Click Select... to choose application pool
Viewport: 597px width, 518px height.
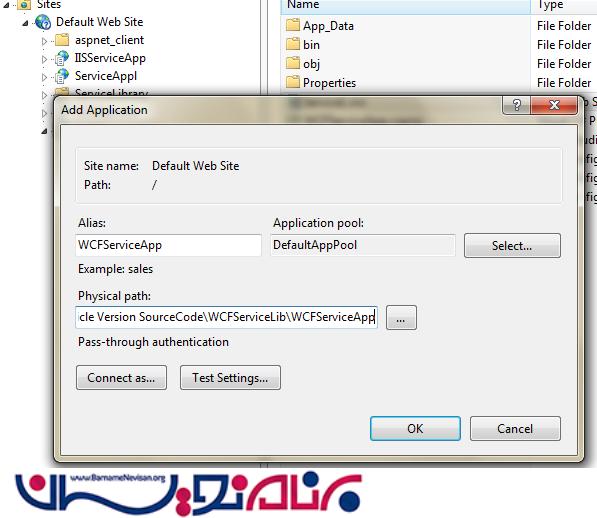click(x=512, y=245)
